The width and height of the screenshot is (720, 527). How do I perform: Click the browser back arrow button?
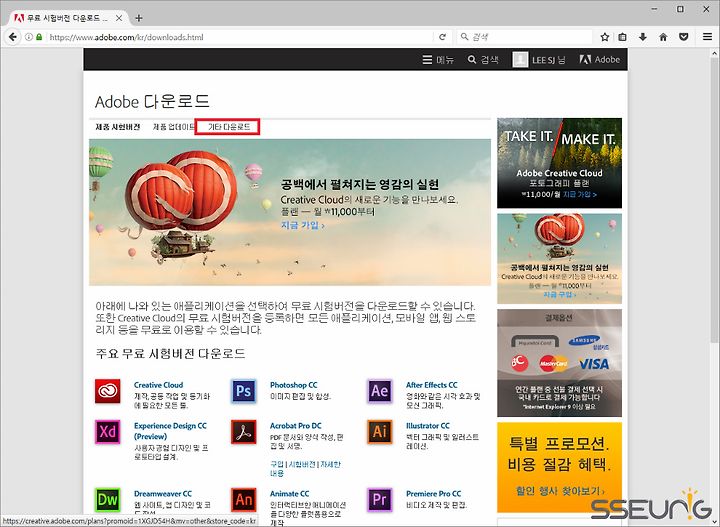[12, 37]
